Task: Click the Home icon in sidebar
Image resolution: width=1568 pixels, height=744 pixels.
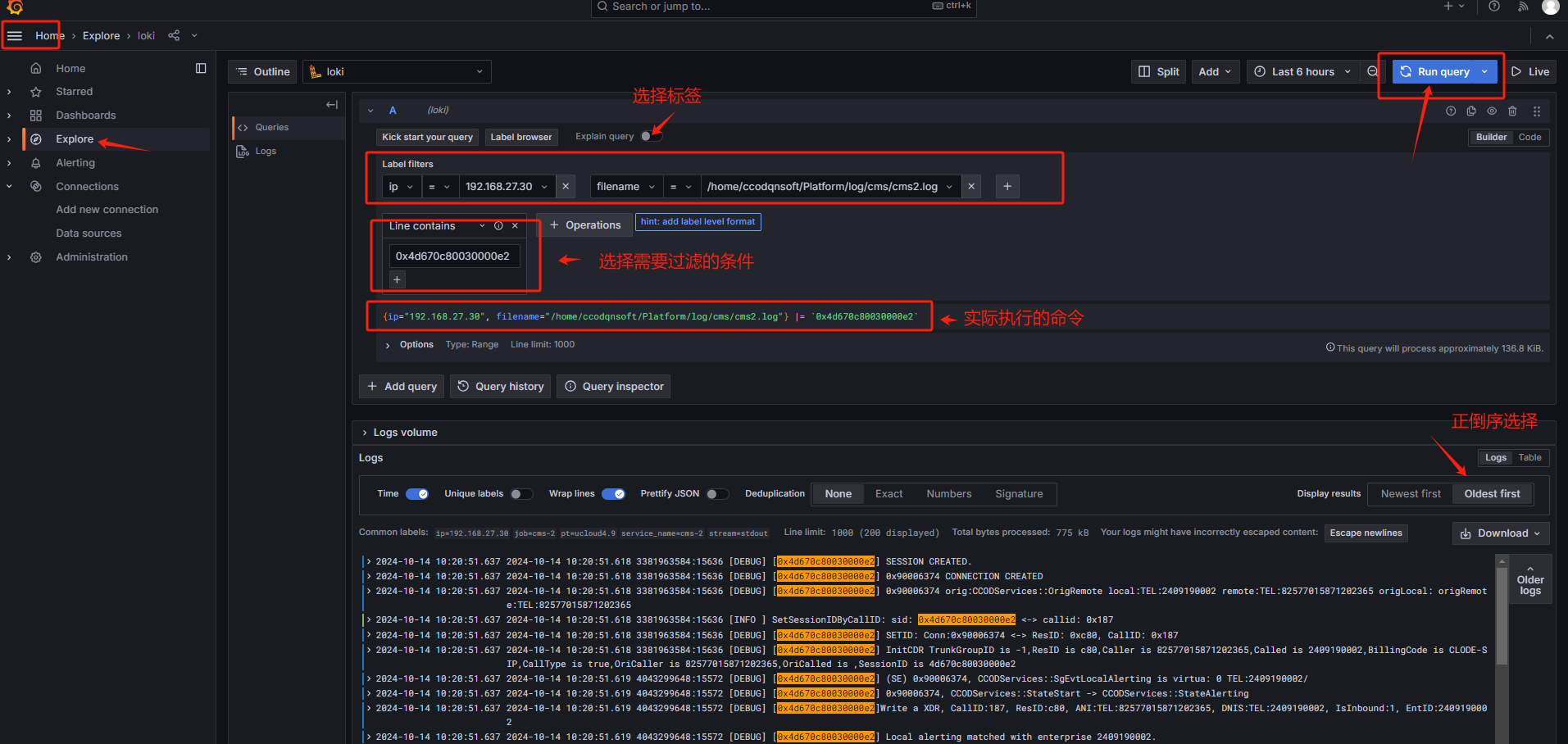Action: pyautogui.click(x=36, y=68)
